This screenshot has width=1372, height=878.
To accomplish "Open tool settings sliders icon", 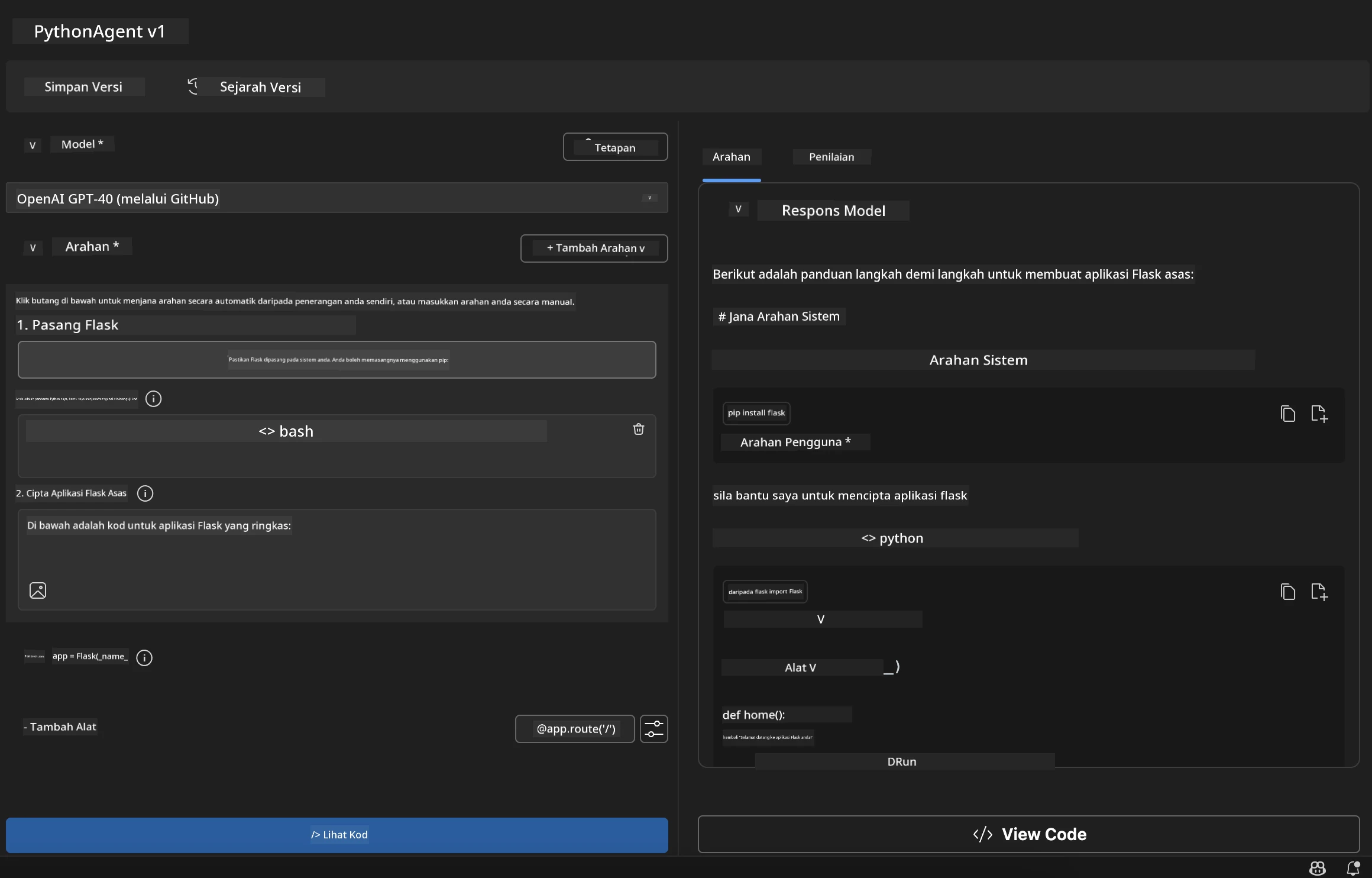I will tap(654, 729).
